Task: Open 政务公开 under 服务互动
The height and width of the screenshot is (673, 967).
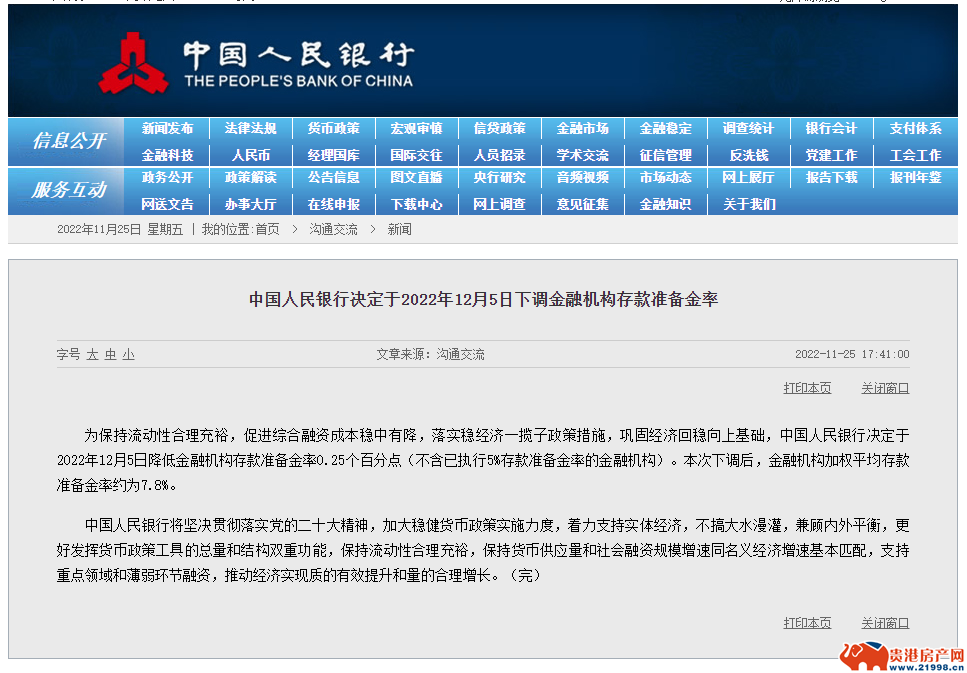Action: [x=167, y=178]
